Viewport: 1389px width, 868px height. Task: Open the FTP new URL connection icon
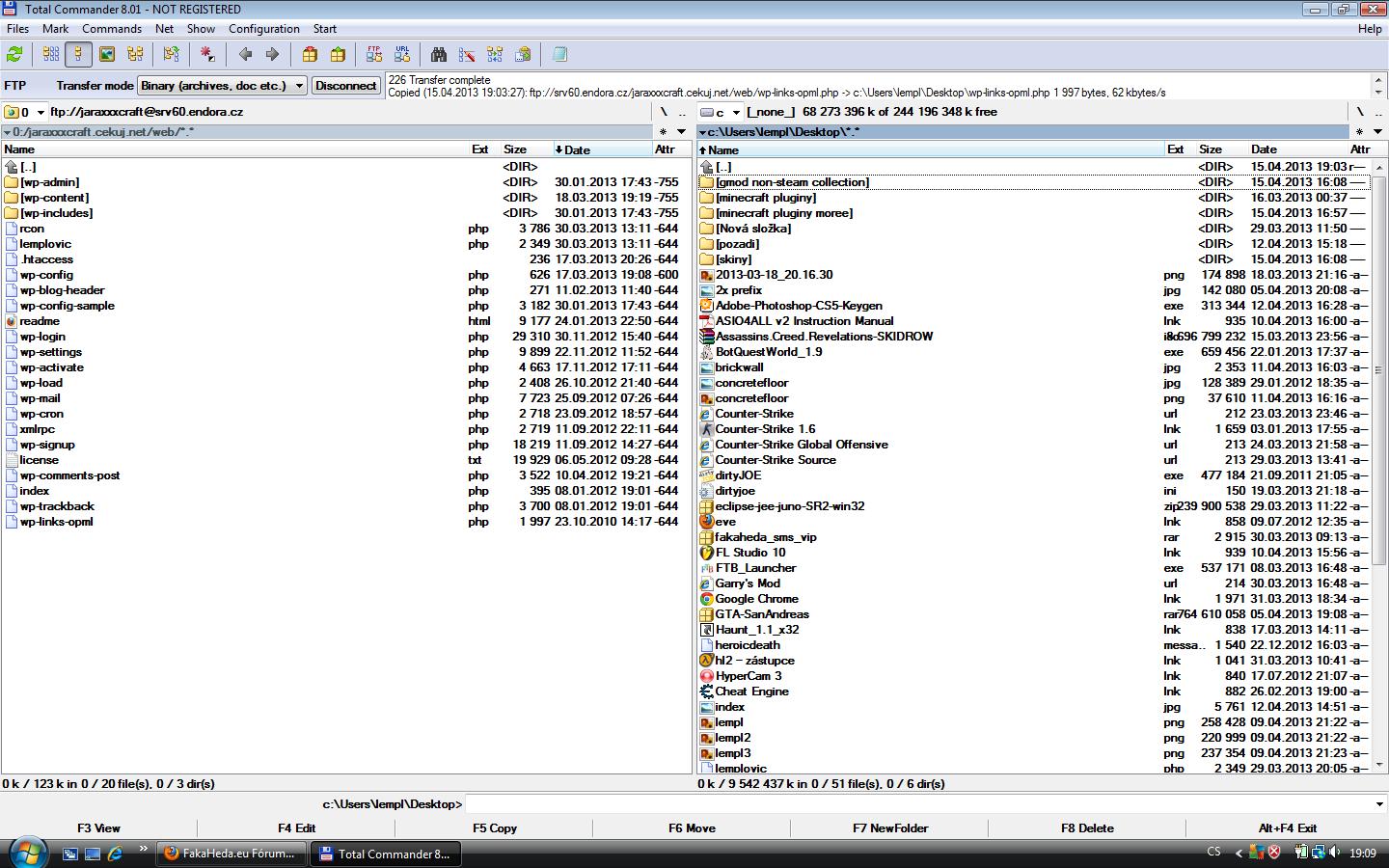point(402,55)
